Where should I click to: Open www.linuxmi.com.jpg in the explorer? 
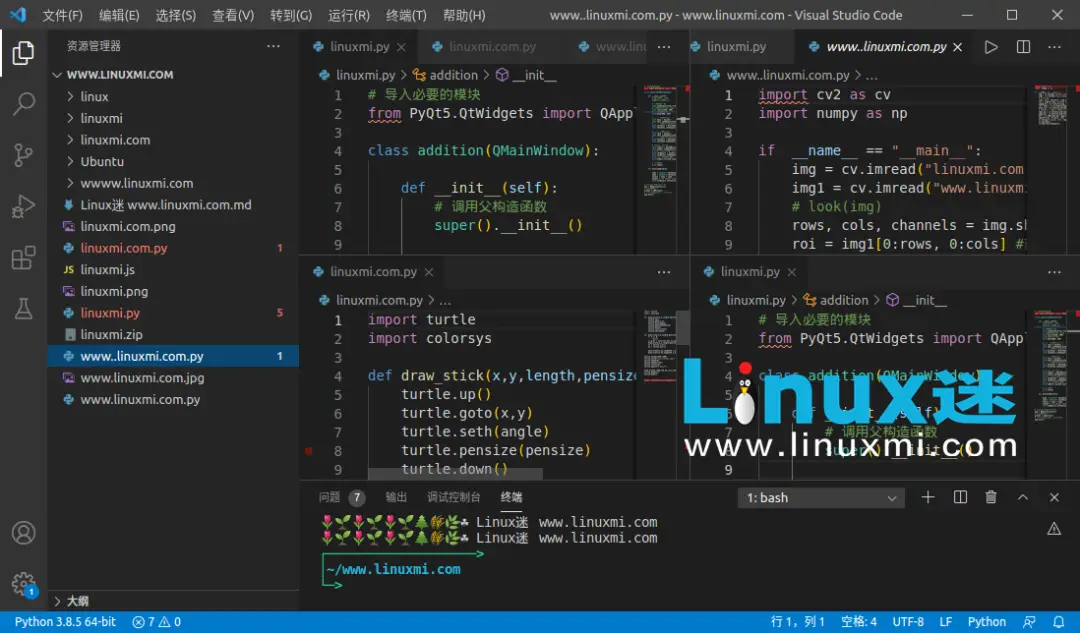pyautogui.click(x=173, y=377)
